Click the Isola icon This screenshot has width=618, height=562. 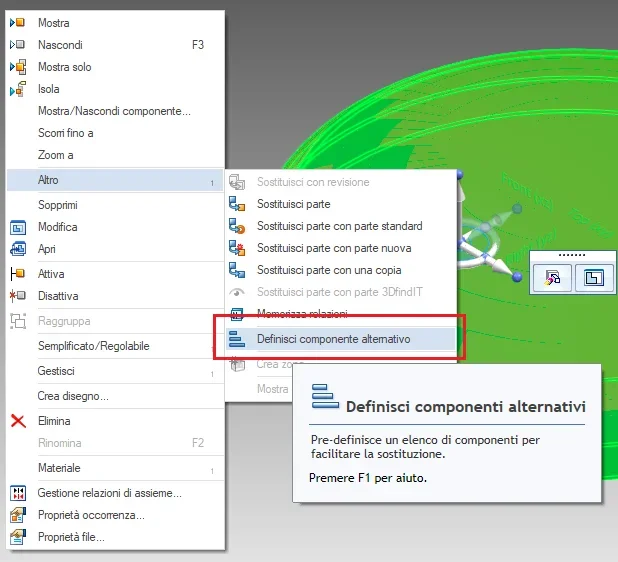[x=18, y=89]
